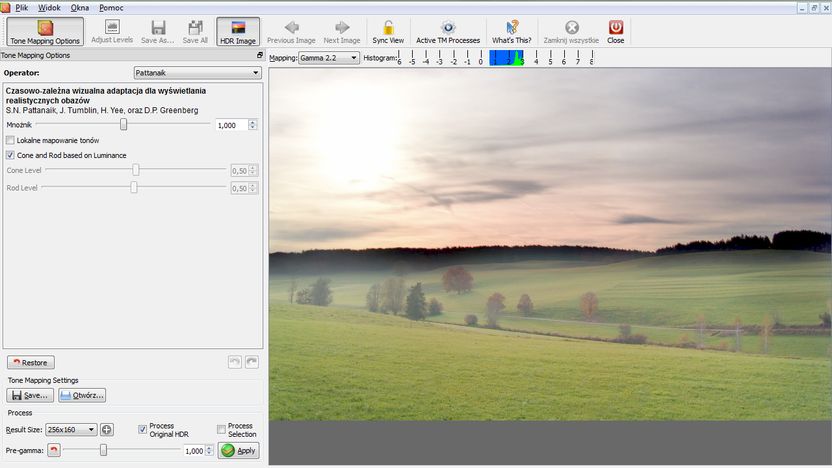Open the Mapping Gamma 2.2 dropdown
Viewport: 832px width, 468px height.
pos(328,58)
